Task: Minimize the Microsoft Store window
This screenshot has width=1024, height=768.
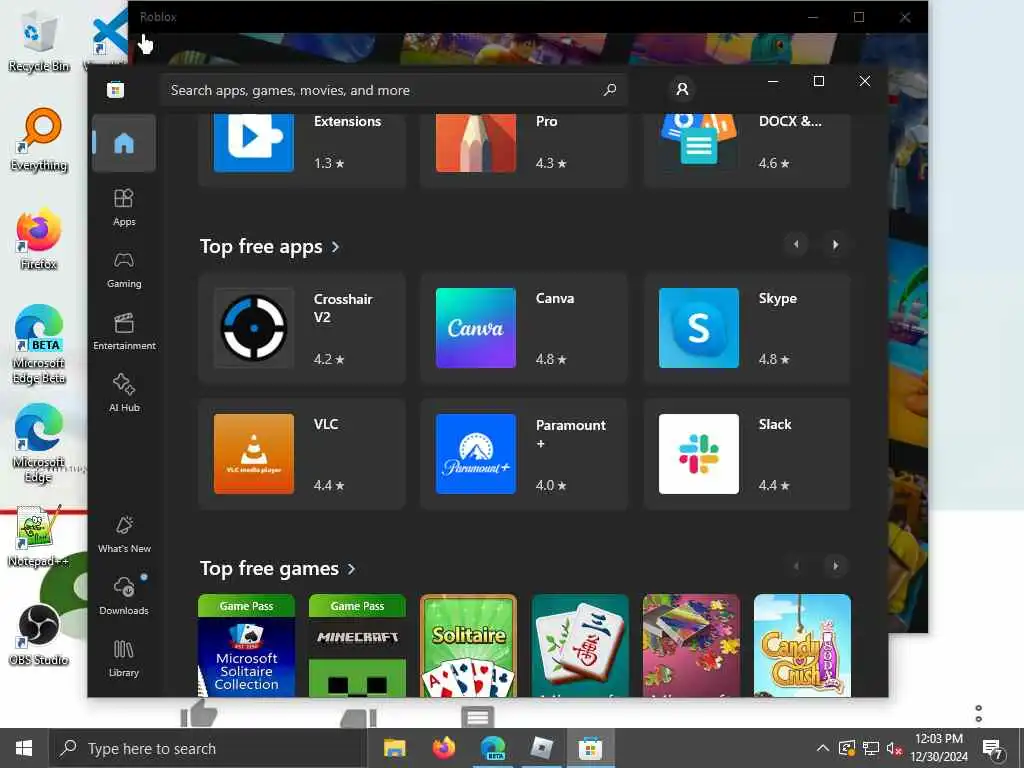Action: [773, 81]
